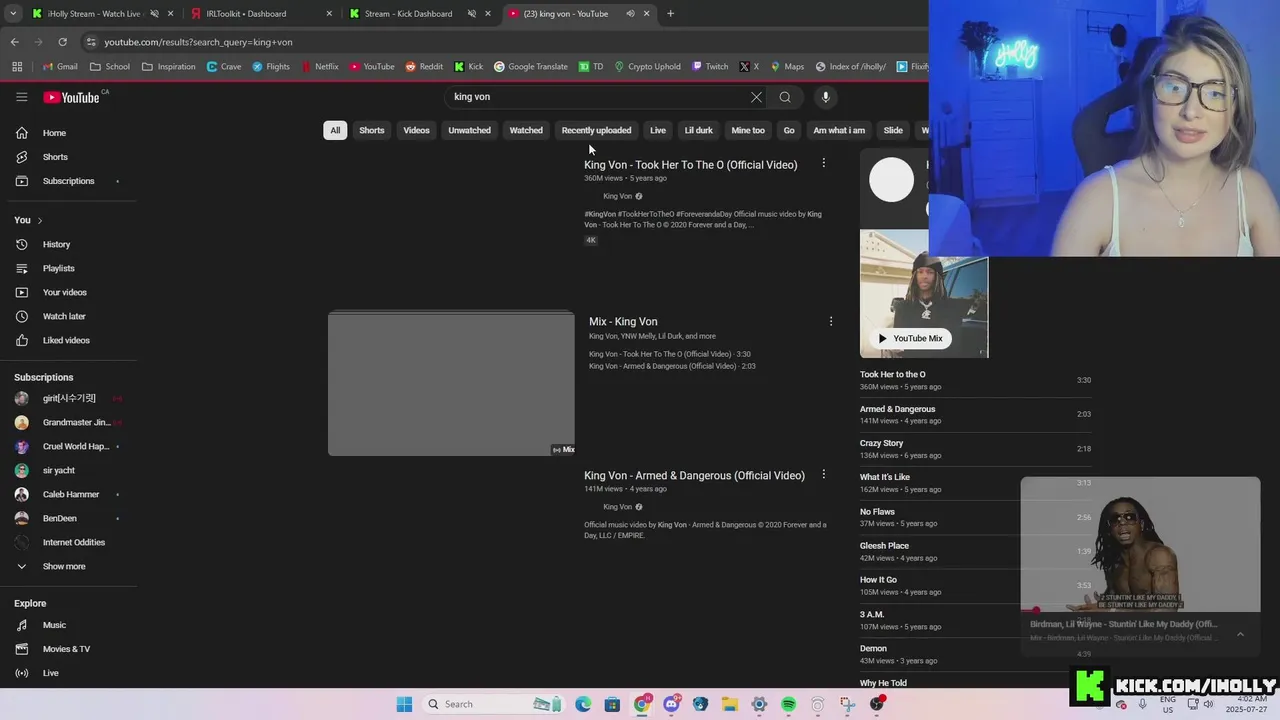Select the Videos filter chip
This screenshot has width=1280, height=720.
pyautogui.click(x=416, y=130)
